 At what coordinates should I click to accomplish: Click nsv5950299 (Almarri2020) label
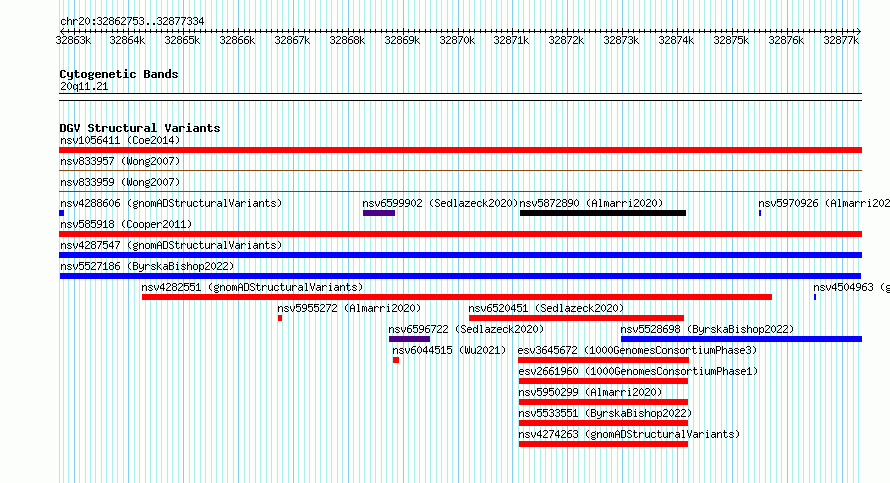click(x=590, y=392)
